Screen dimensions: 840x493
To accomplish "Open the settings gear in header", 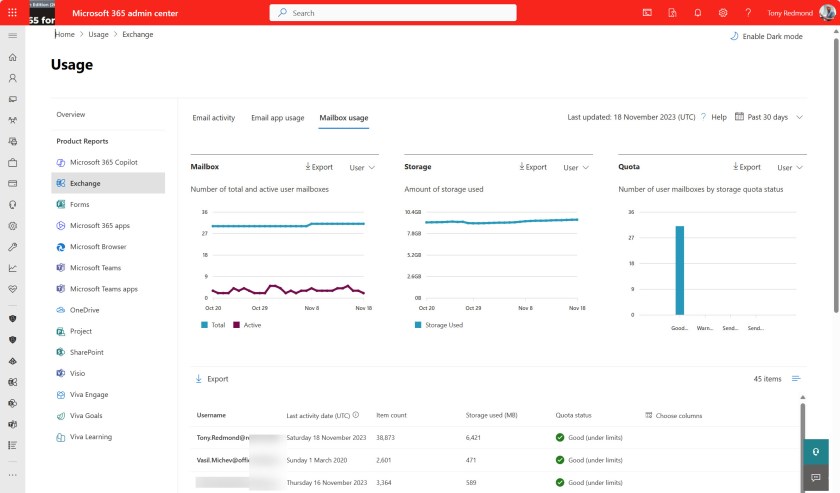I will point(723,13).
